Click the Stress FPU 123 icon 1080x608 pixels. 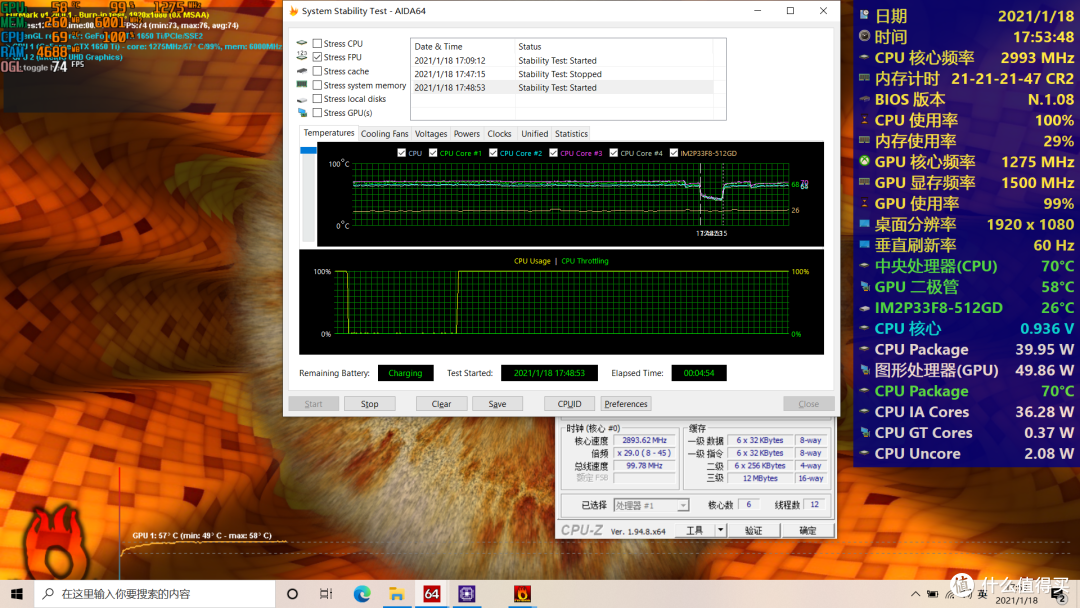click(x=302, y=56)
